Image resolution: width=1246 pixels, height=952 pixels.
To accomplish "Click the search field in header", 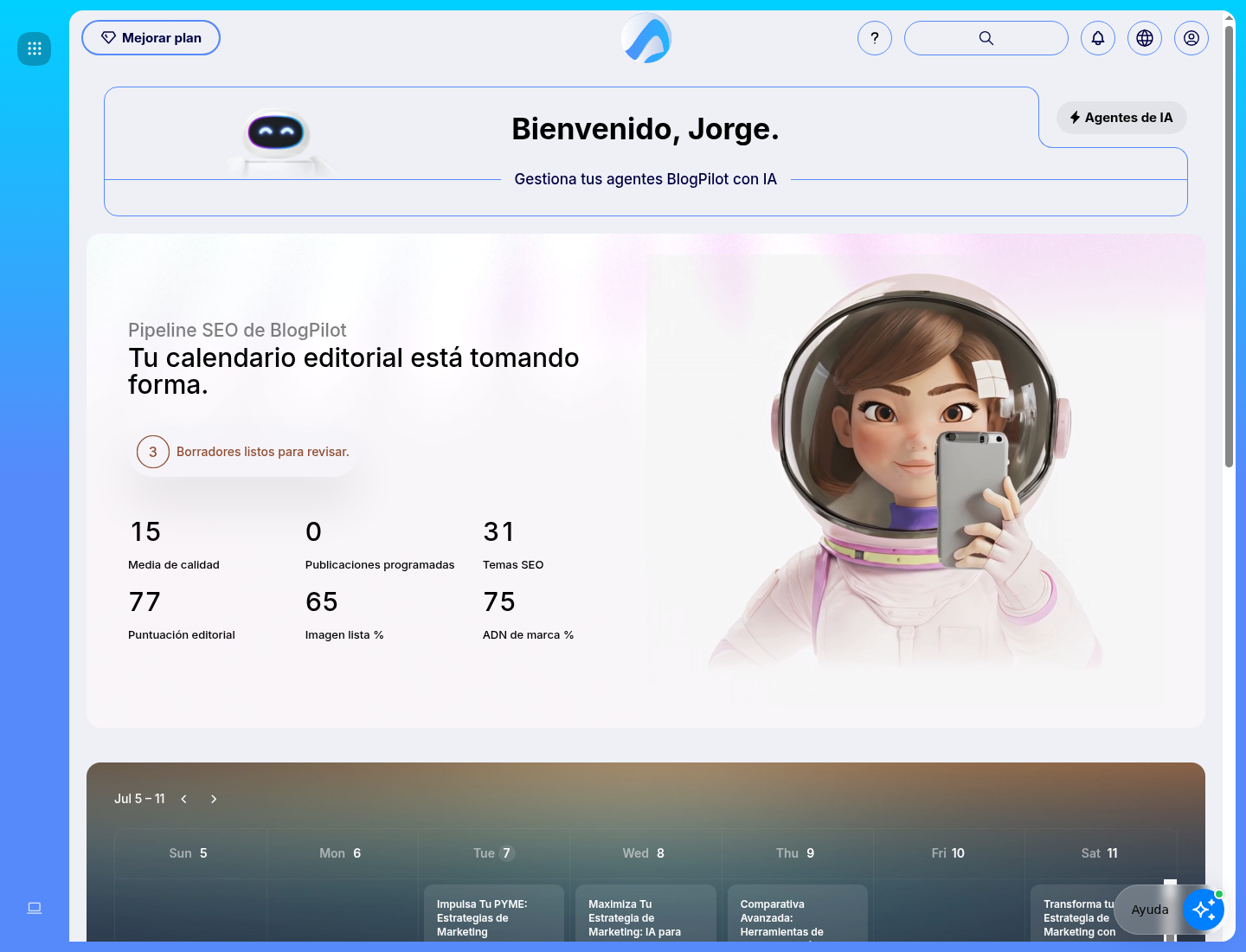I will pos(986,38).
